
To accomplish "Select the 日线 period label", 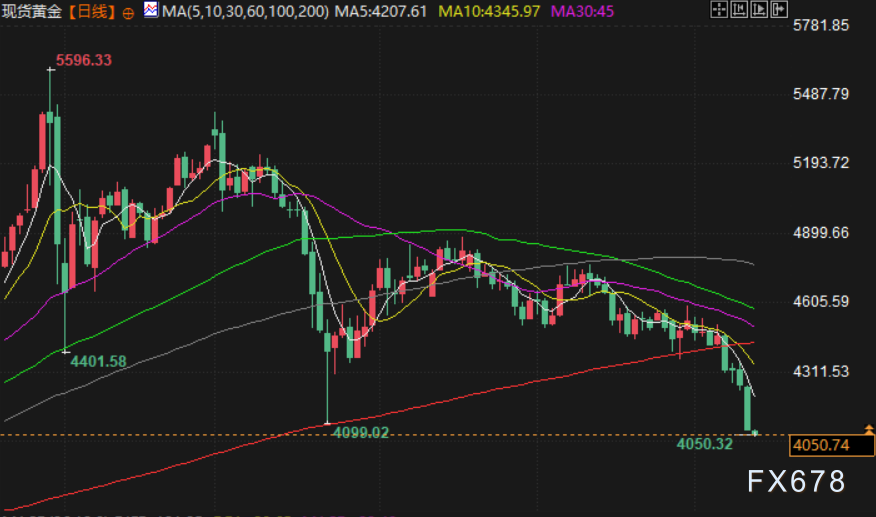I will [92, 11].
